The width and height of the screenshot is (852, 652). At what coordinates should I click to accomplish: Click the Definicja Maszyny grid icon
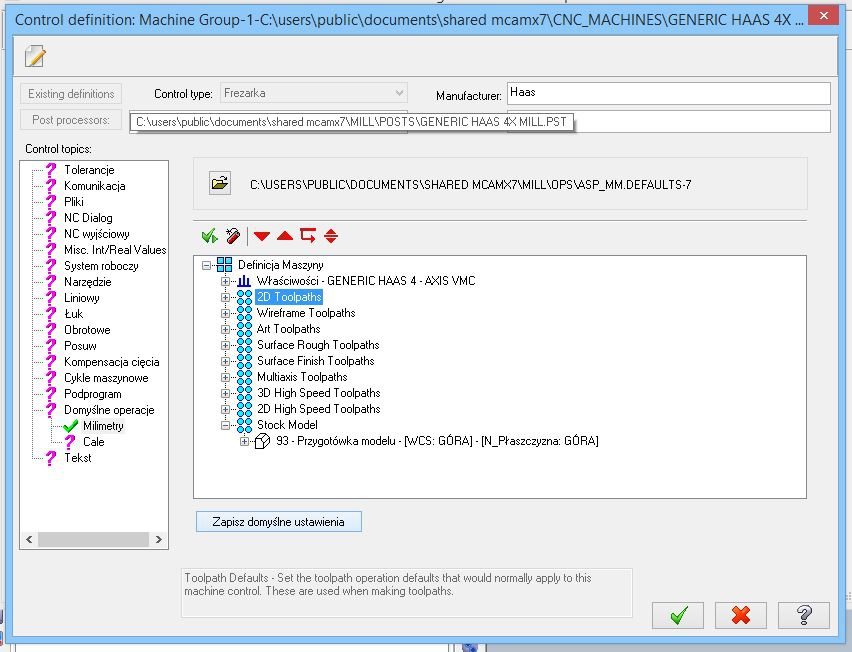[224, 265]
